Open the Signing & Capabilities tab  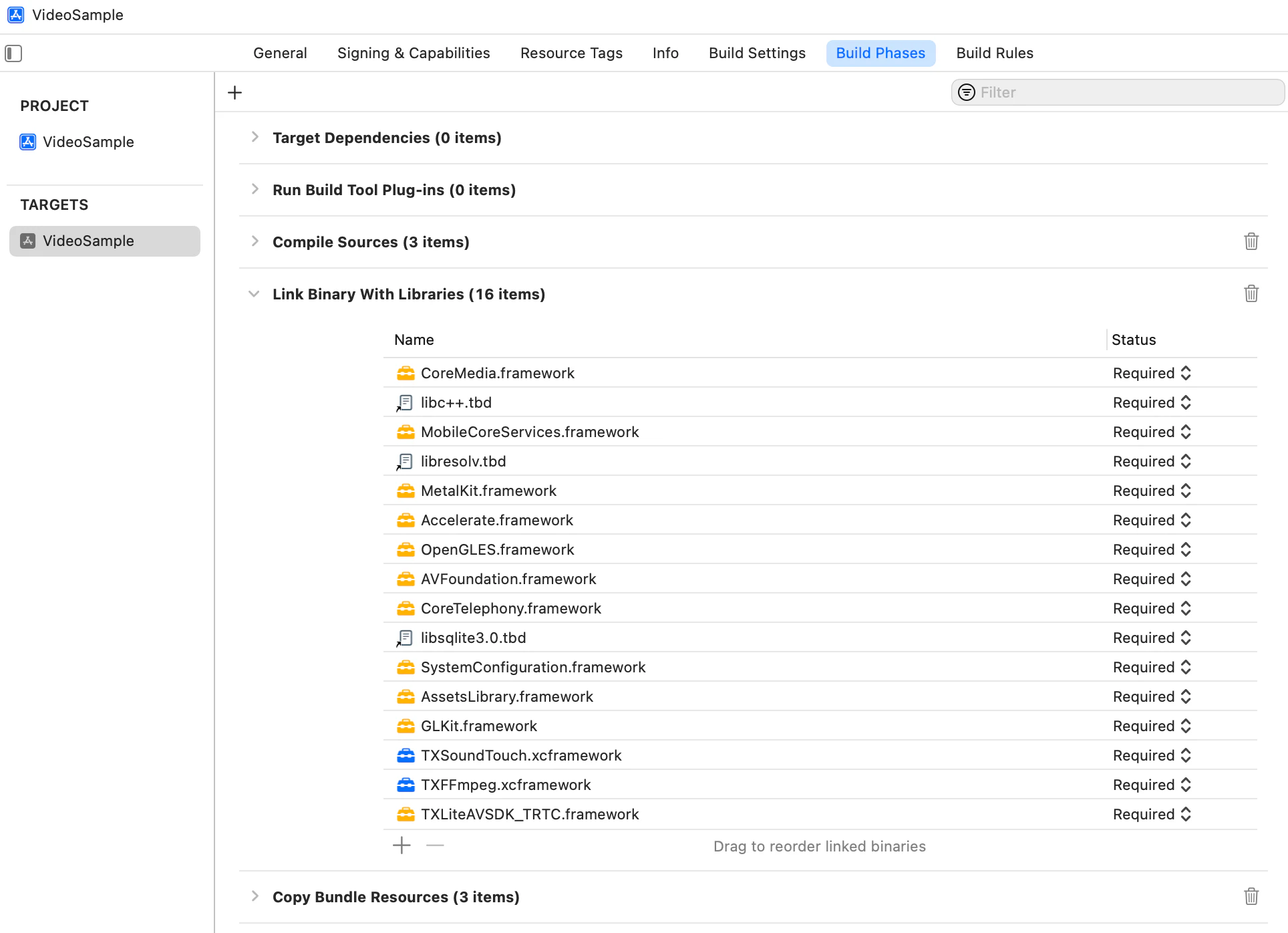click(414, 53)
